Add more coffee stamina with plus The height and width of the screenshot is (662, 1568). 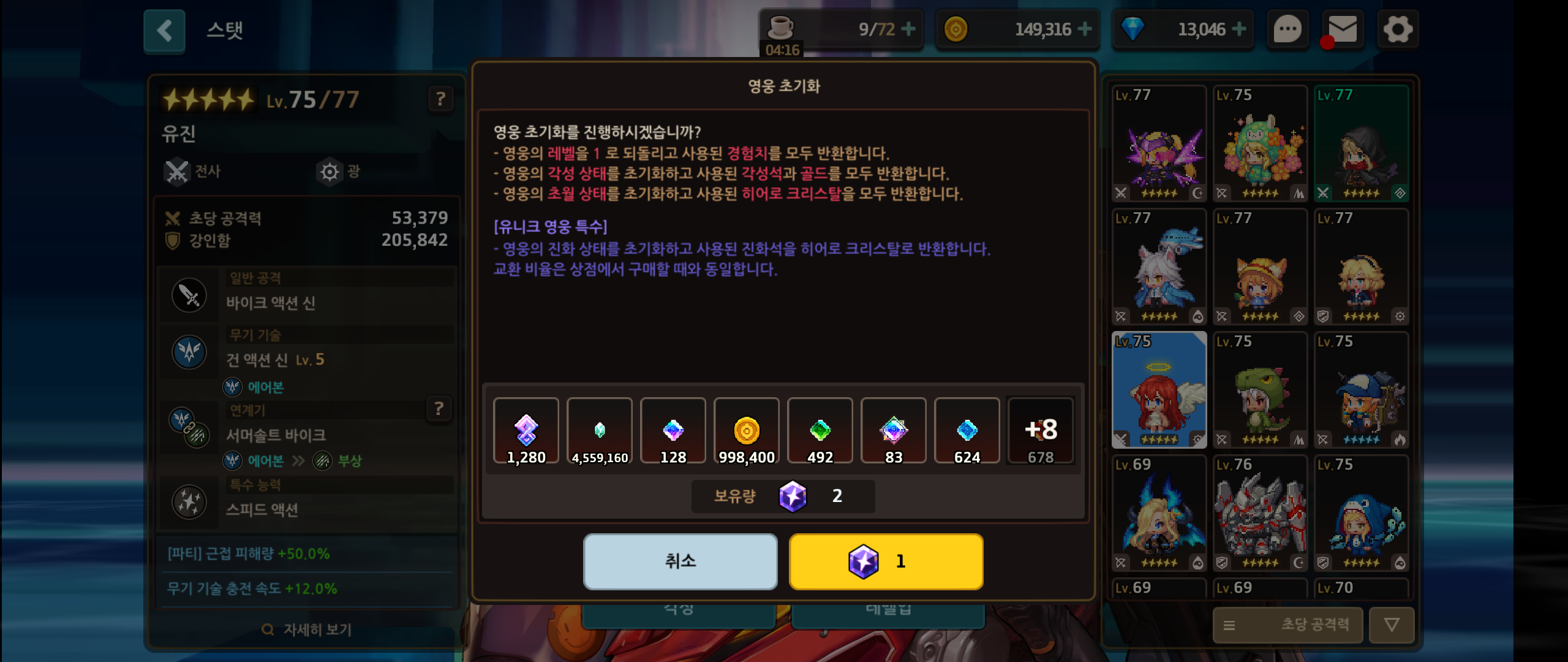(909, 29)
